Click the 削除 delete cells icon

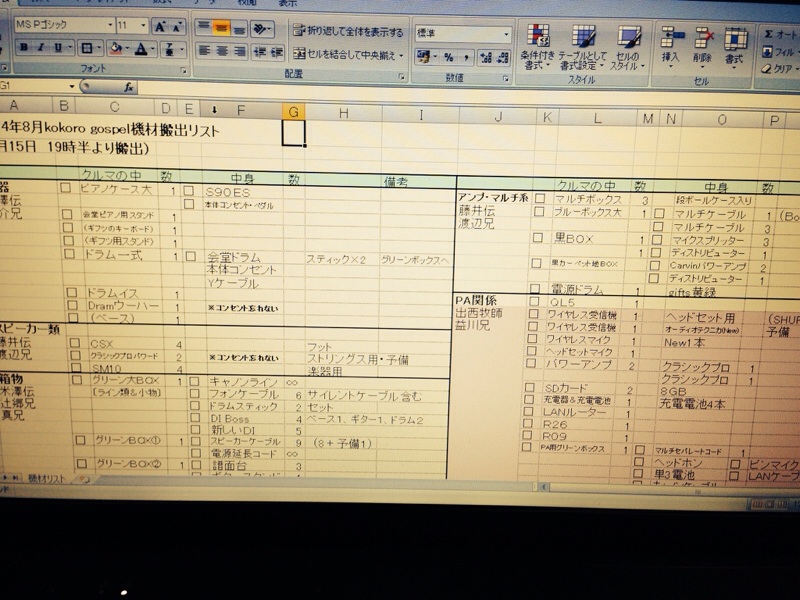point(702,46)
